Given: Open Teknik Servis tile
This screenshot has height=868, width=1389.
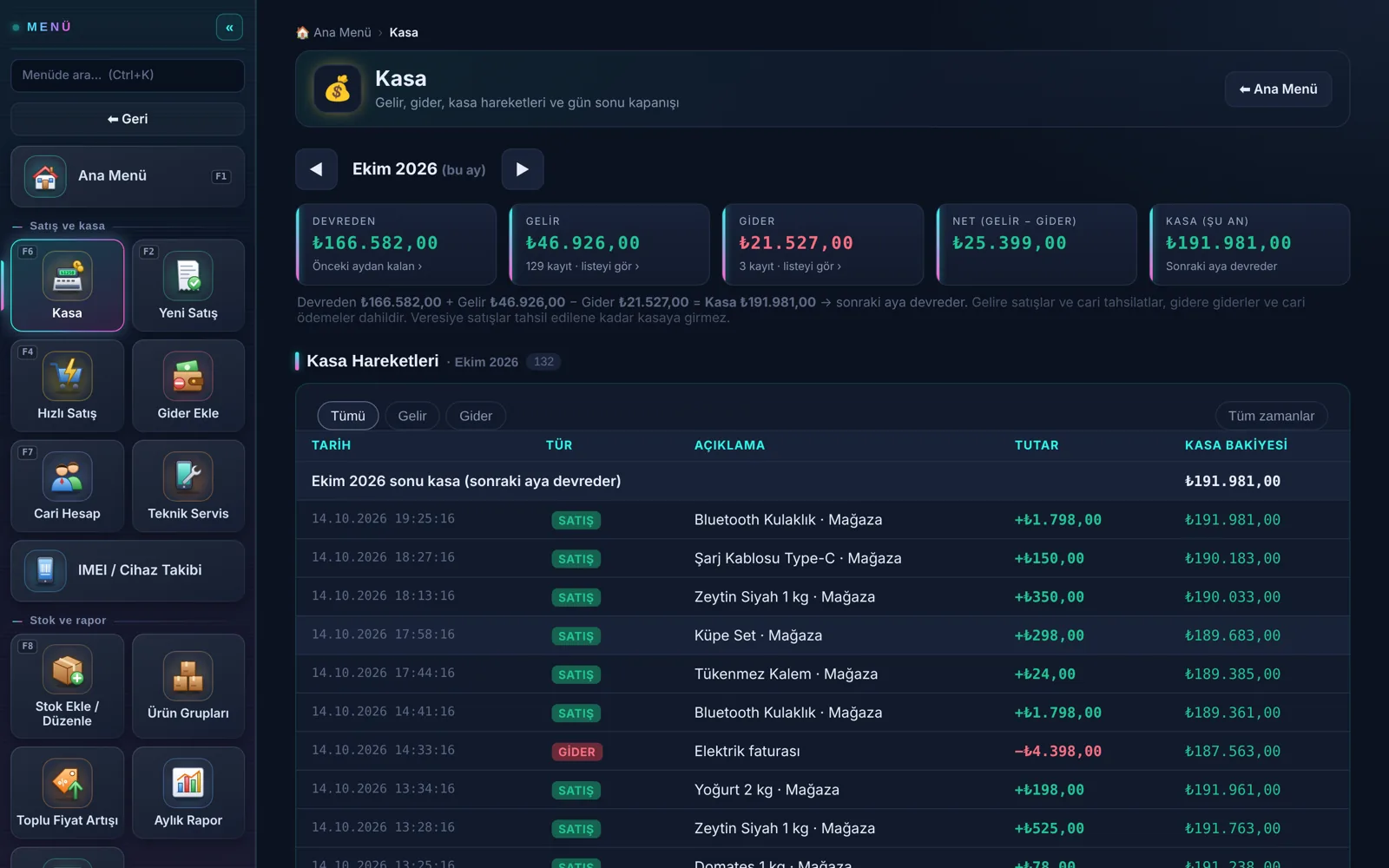Looking at the screenshot, I should pyautogui.click(x=188, y=486).
